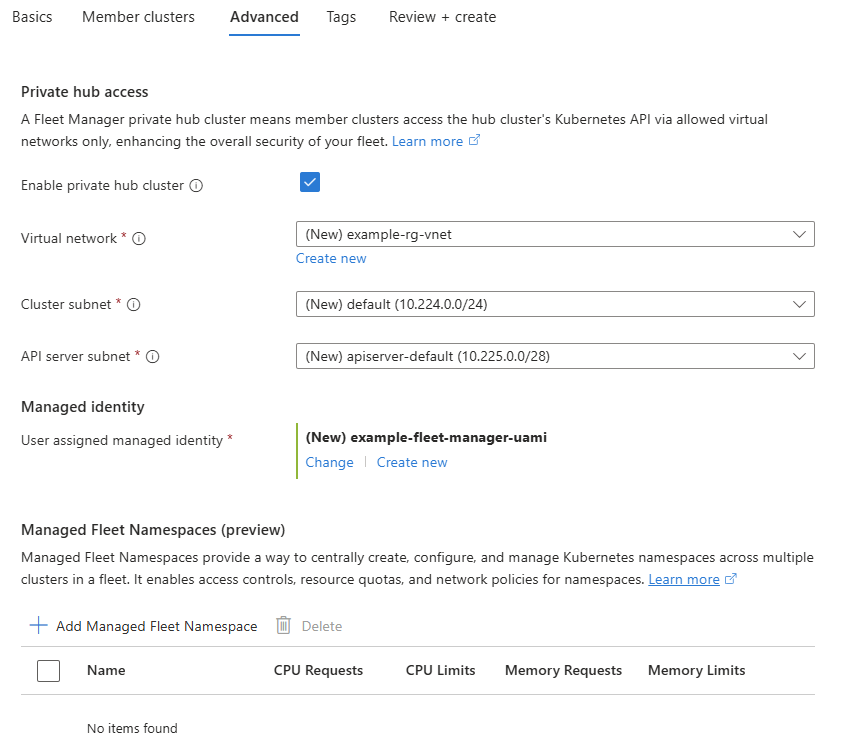Click the Private hub access heading
Viewport: 851px width, 756px height.
85,92
